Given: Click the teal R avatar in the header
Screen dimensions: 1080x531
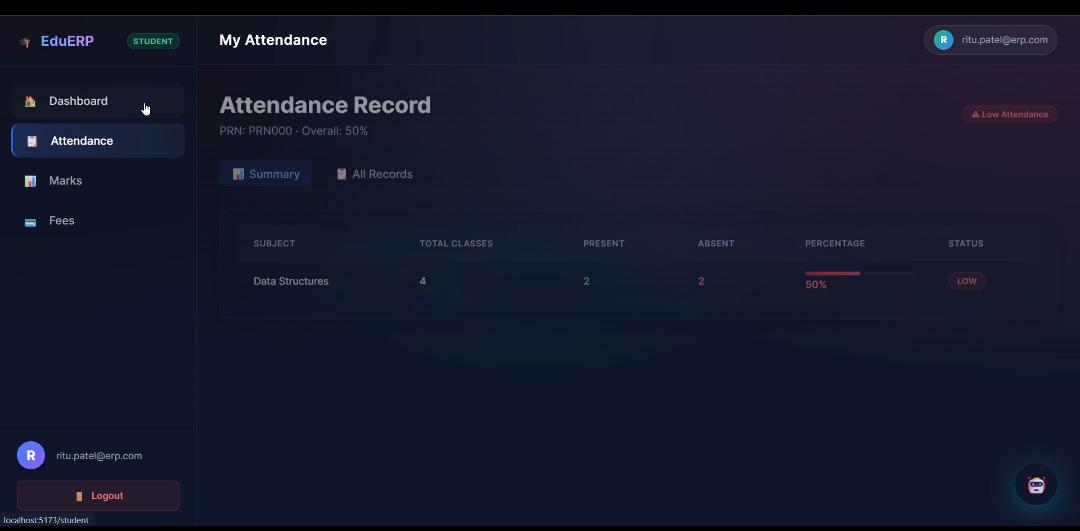Looking at the screenshot, I should pos(943,40).
